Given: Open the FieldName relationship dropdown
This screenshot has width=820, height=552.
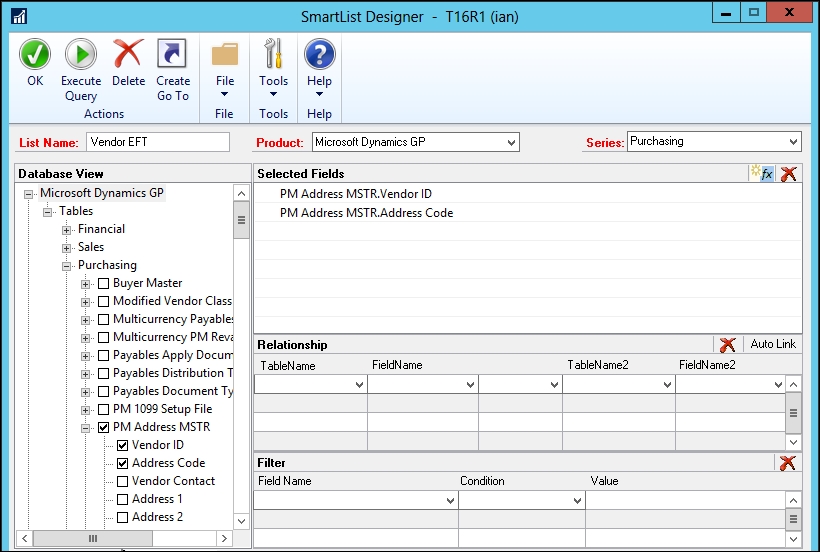Looking at the screenshot, I should tap(470, 385).
